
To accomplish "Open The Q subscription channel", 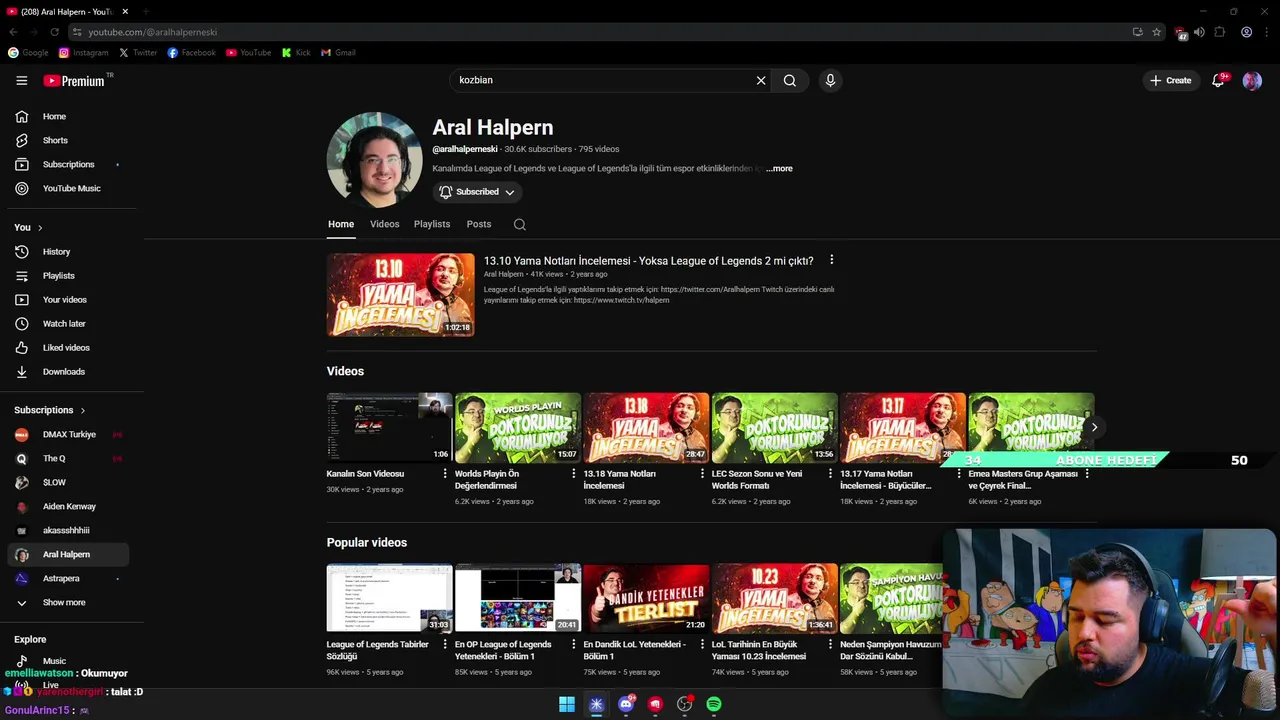I will 68,459.
